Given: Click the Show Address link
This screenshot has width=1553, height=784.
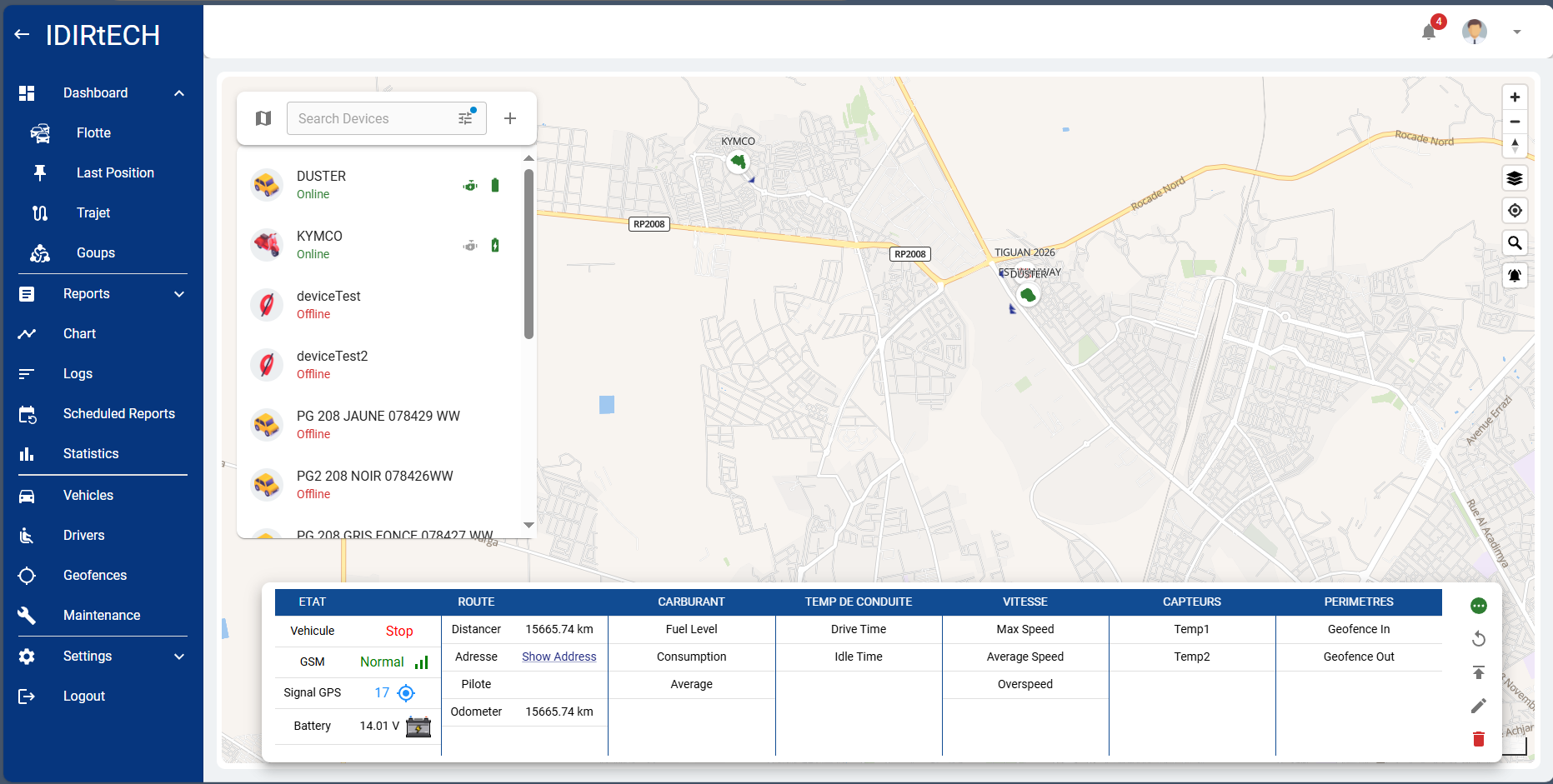Looking at the screenshot, I should pyautogui.click(x=559, y=657).
